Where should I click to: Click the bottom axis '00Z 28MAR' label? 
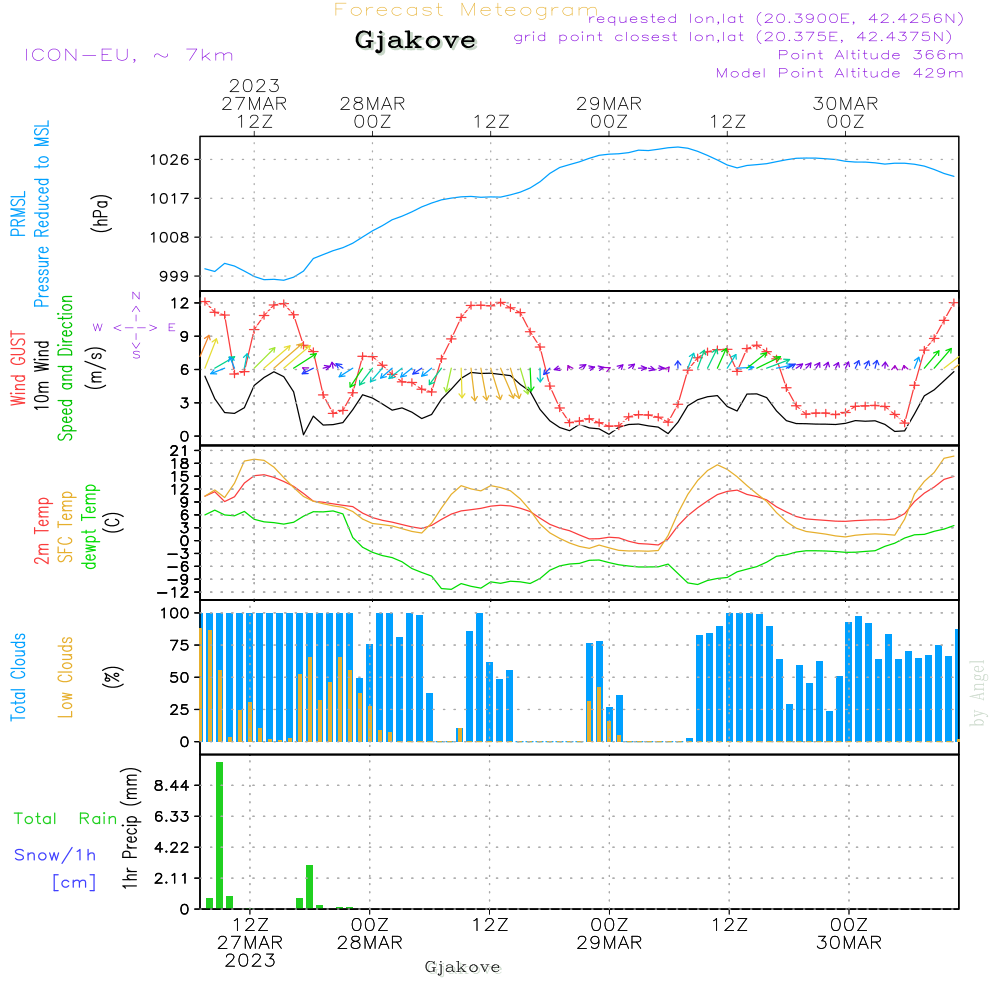[x=370, y=934]
